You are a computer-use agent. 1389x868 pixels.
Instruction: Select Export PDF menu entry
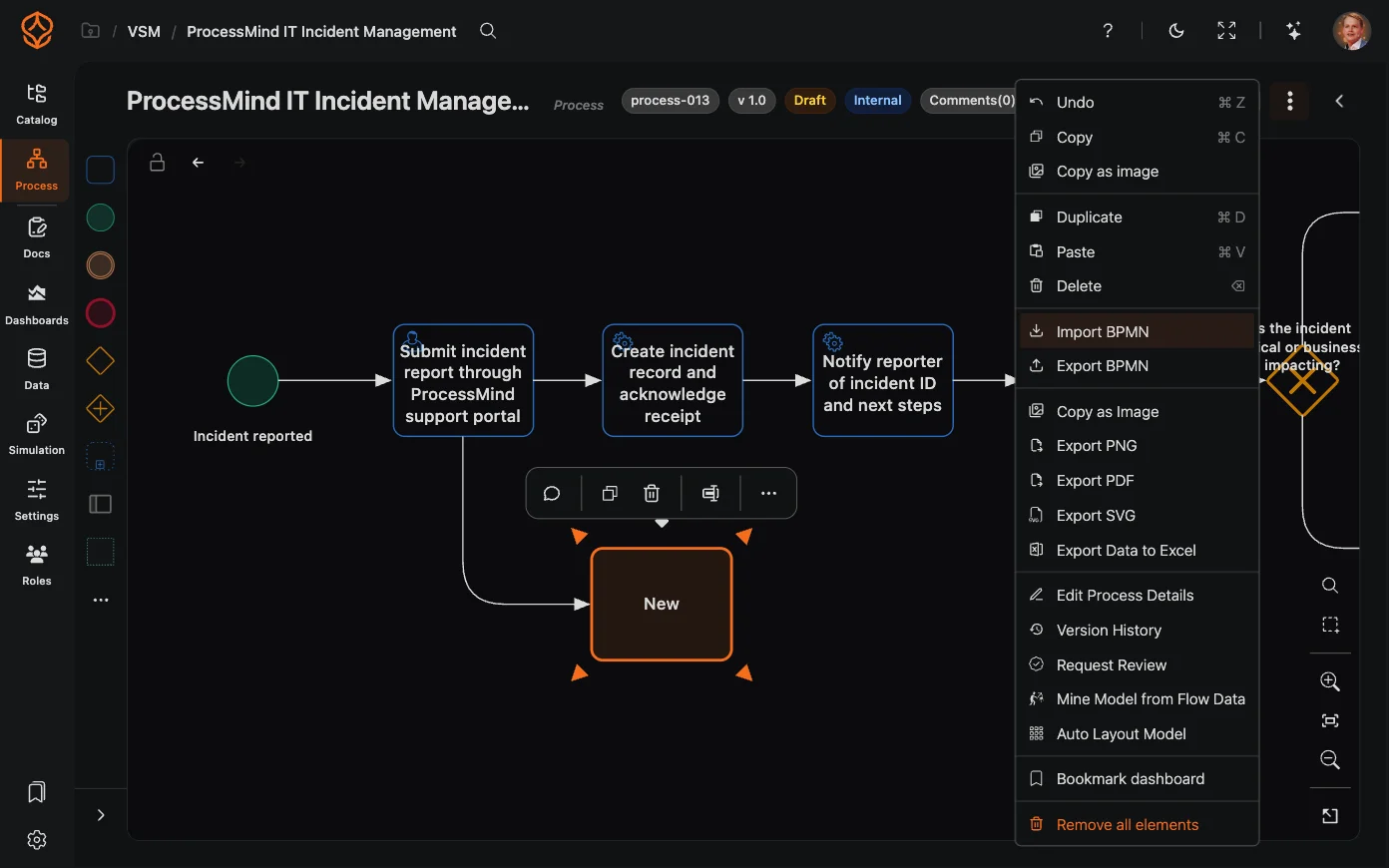pos(1137,481)
